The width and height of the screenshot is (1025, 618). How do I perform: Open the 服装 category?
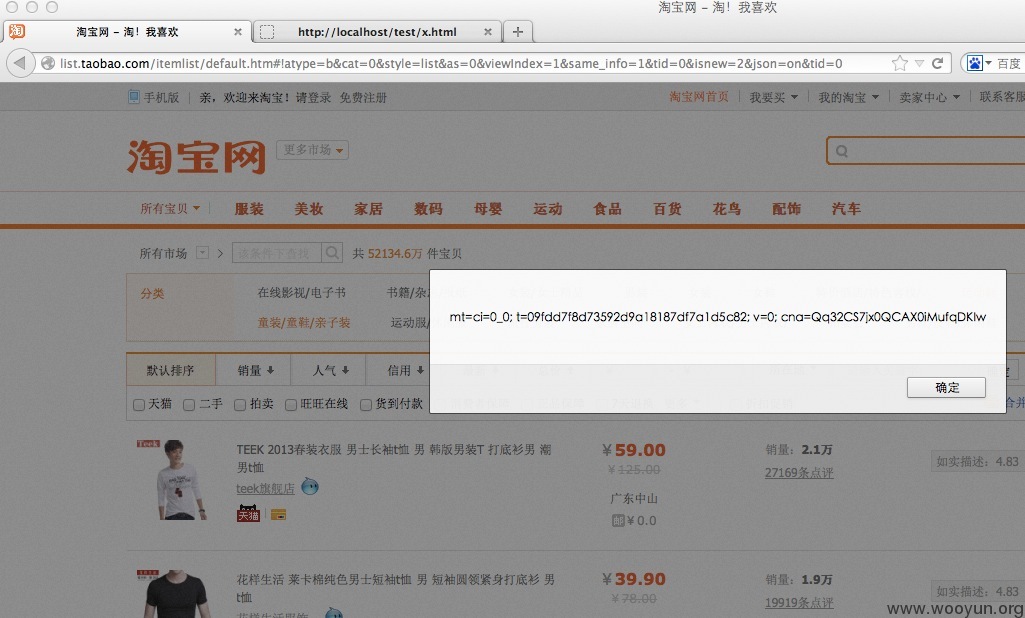249,209
